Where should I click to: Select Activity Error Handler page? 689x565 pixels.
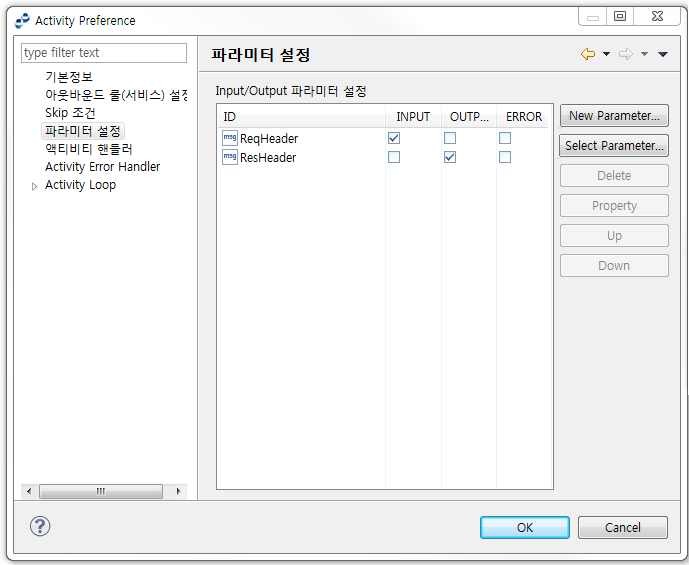click(102, 167)
